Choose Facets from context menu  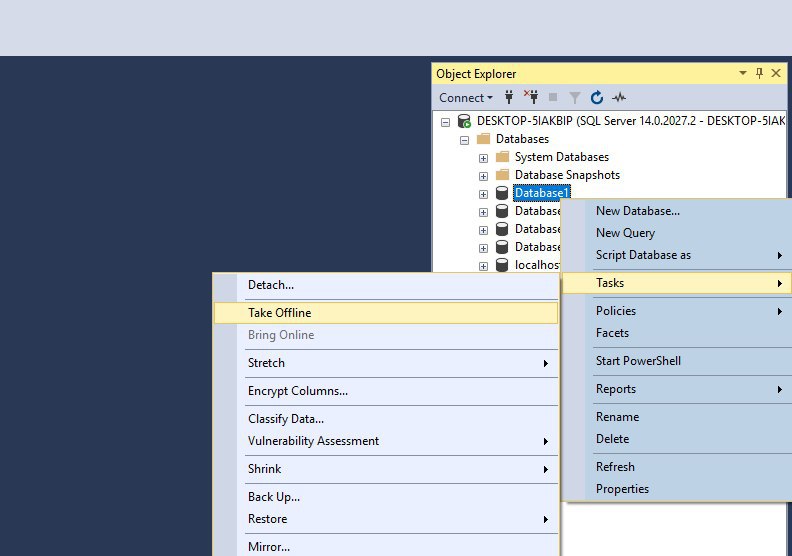(676, 333)
